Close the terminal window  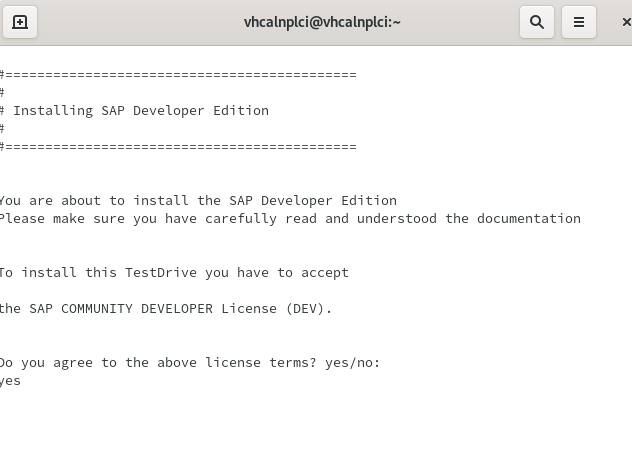click(x=626, y=22)
